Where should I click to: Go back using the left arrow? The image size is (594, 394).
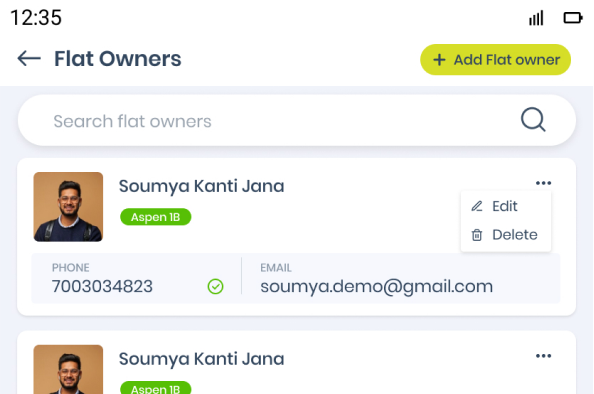[x=29, y=59]
